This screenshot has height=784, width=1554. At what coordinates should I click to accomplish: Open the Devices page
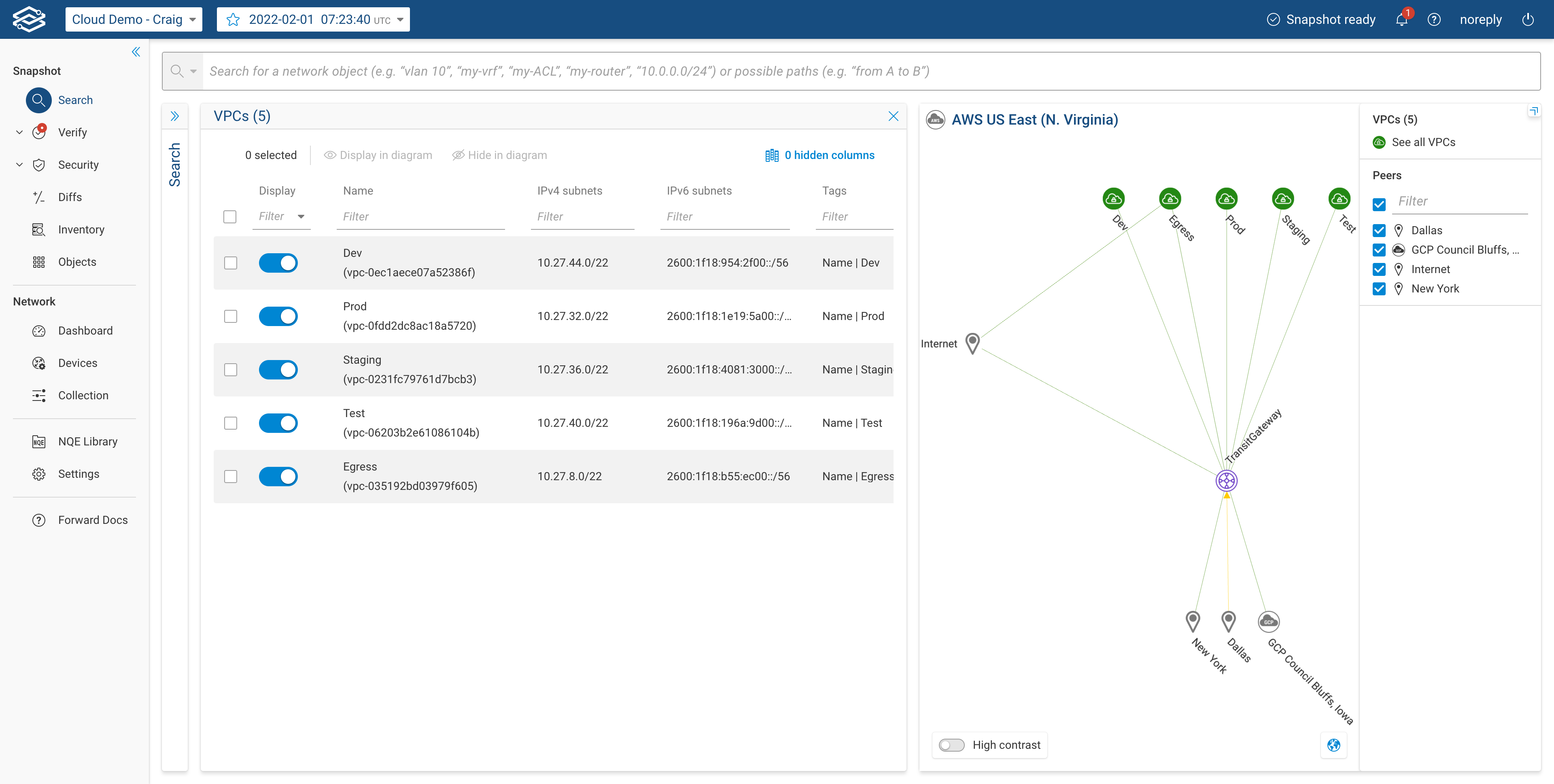[x=78, y=362]
